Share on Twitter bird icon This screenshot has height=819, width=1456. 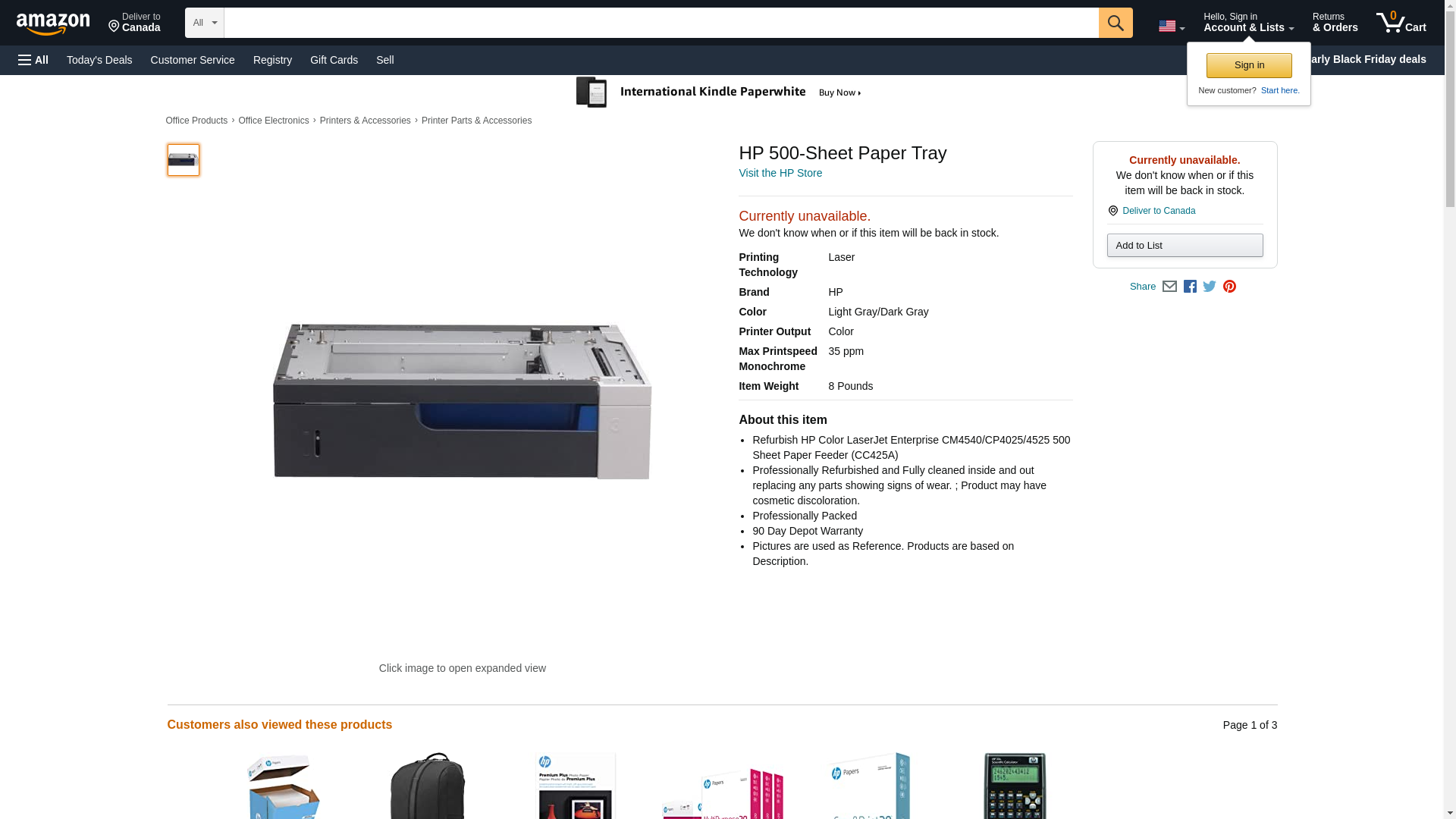coord(1210,287)
